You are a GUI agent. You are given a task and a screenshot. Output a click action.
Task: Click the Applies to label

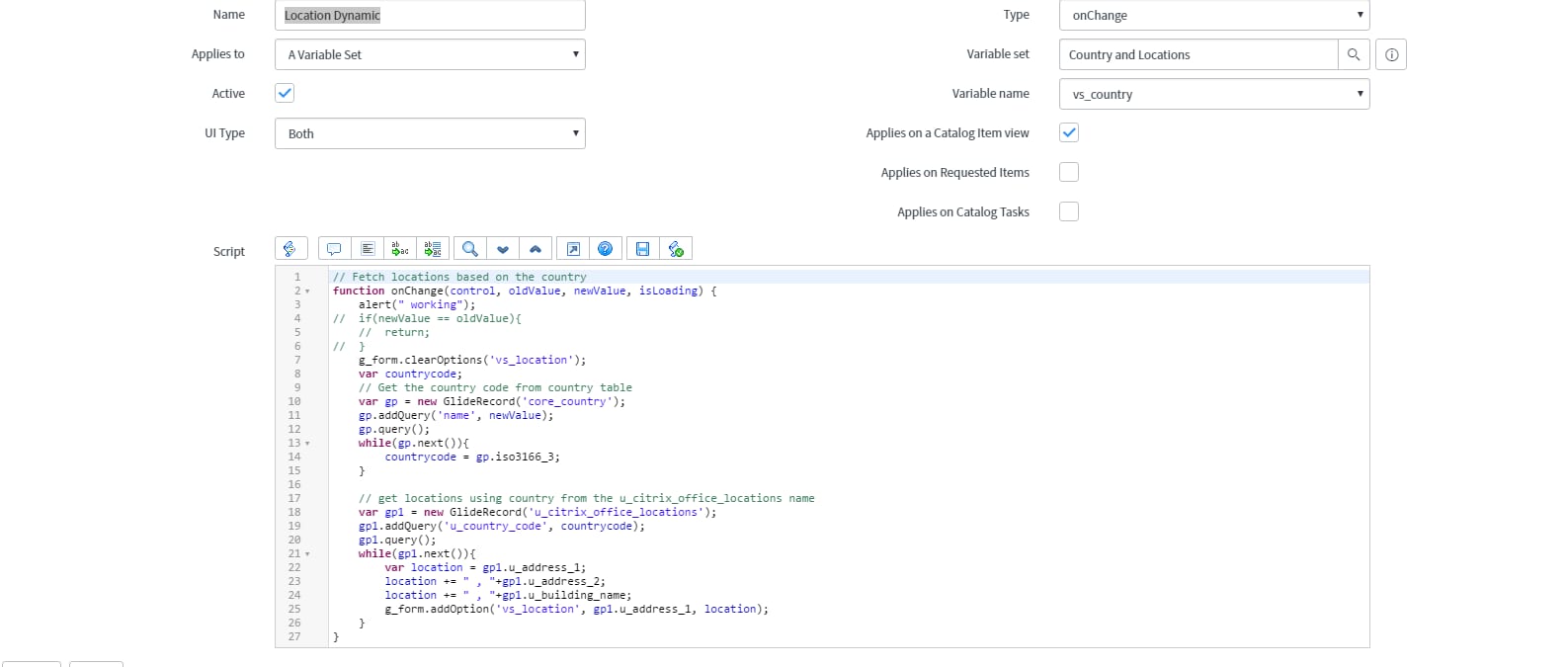(218, 53)
